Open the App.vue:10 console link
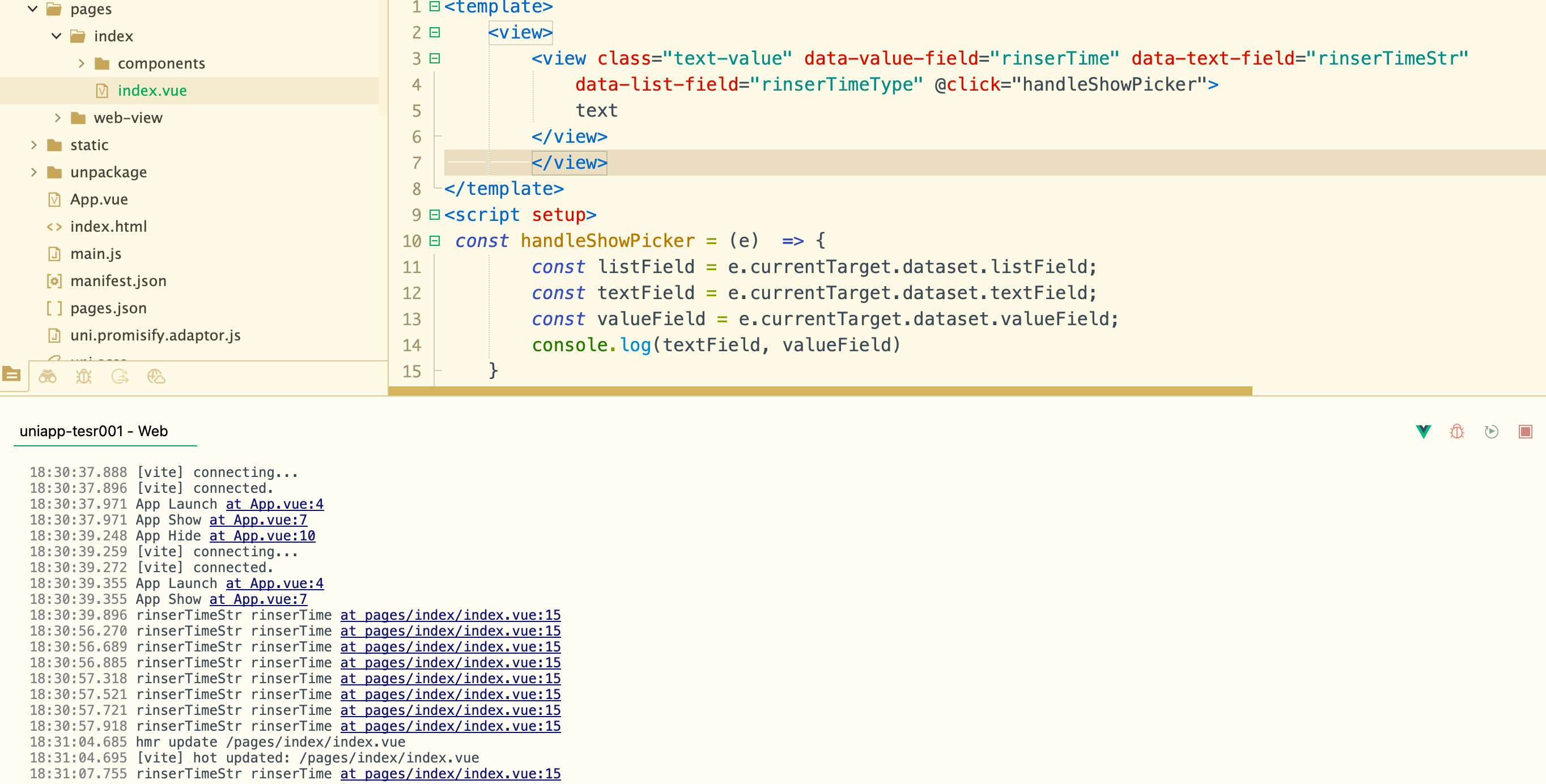This screenshot has width=1546, height=784. tap(262, 536)
